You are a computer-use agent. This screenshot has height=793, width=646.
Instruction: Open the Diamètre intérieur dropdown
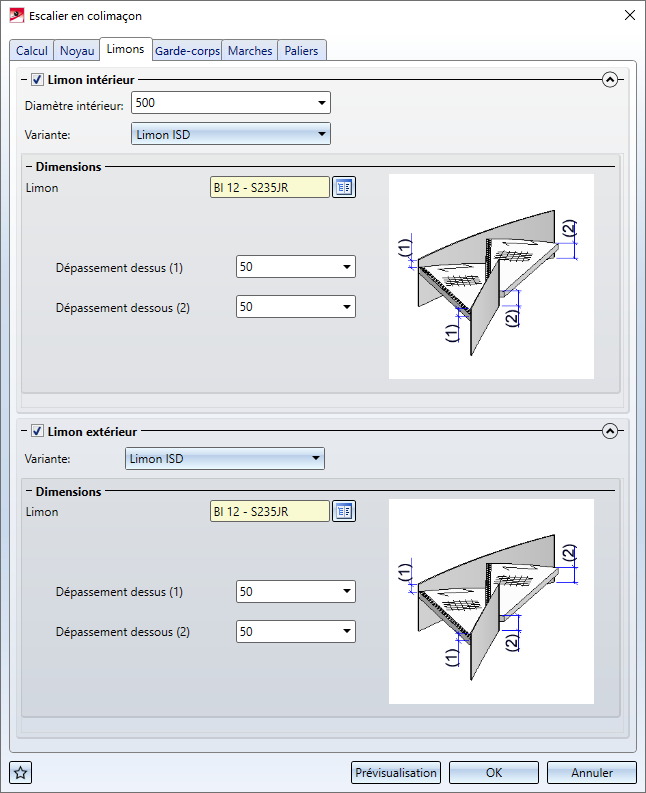[x=322, y=103]
